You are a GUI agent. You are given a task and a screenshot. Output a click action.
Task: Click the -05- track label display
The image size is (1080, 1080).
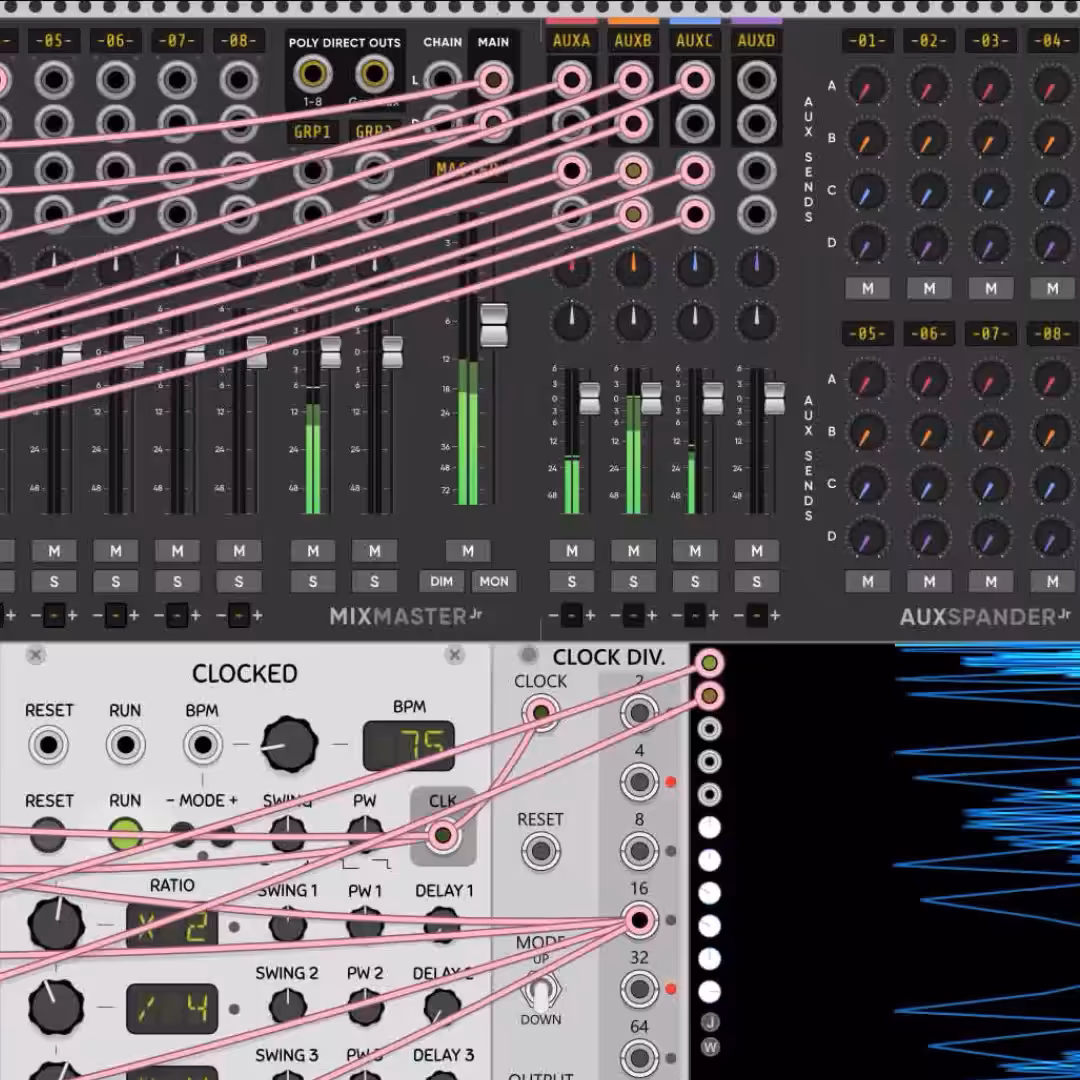point(54,41)
